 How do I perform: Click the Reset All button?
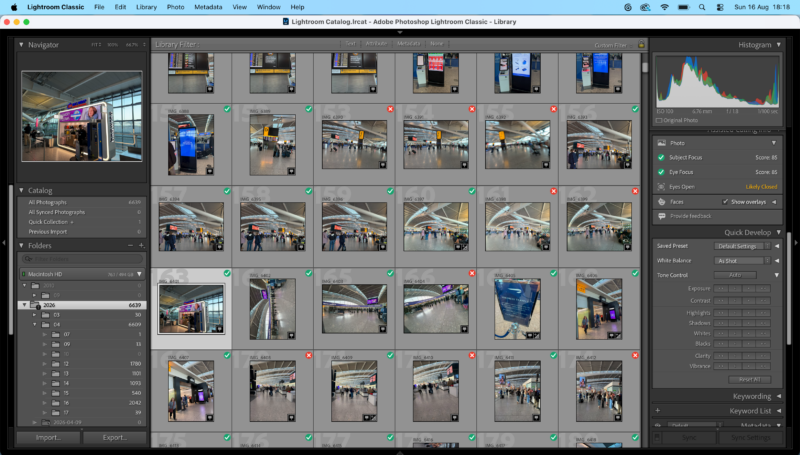[749, 380]
